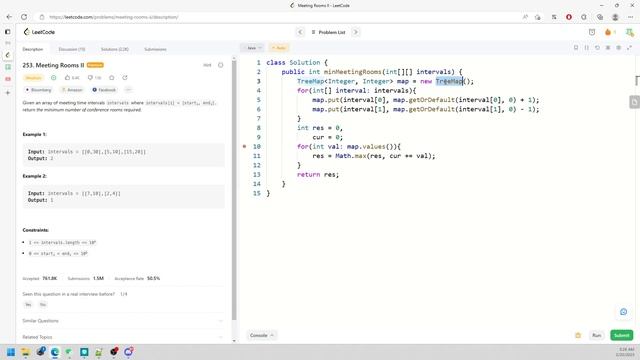Screen dimensions: 640x360
Task: Expand the Related Topics section
Action: 123,337
